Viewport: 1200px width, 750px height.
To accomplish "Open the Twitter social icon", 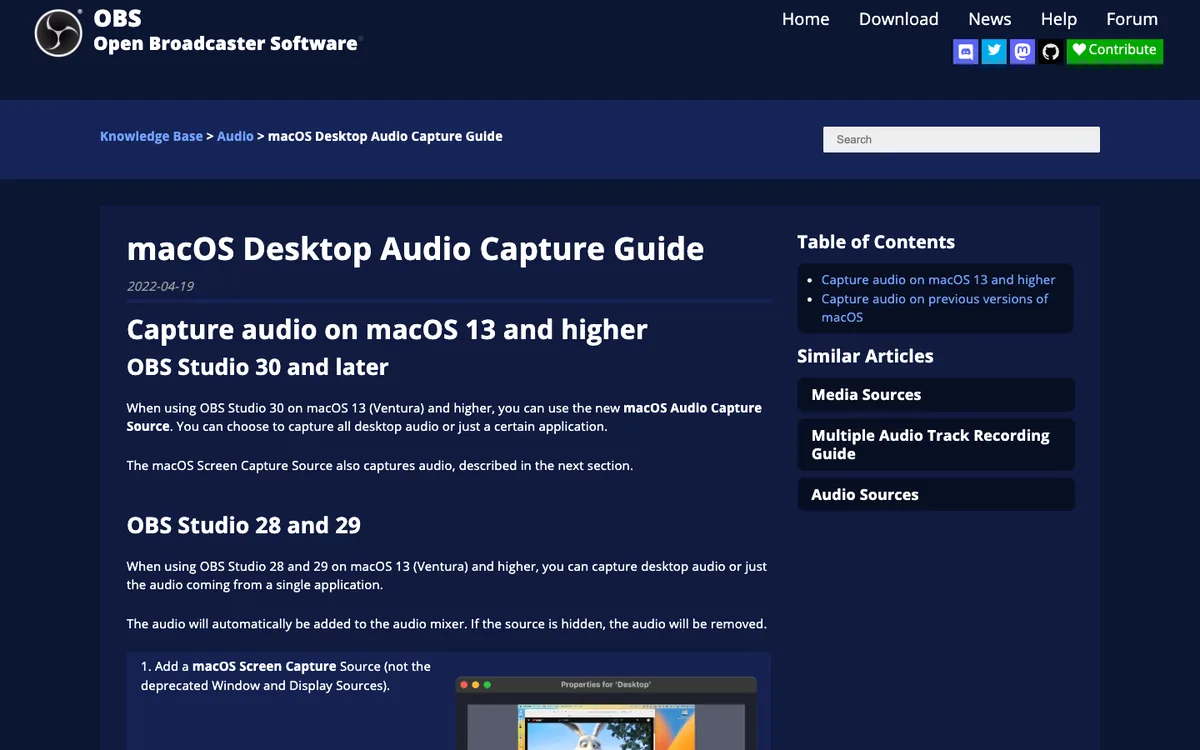I will pyautogui.click(x=994, y=51).
